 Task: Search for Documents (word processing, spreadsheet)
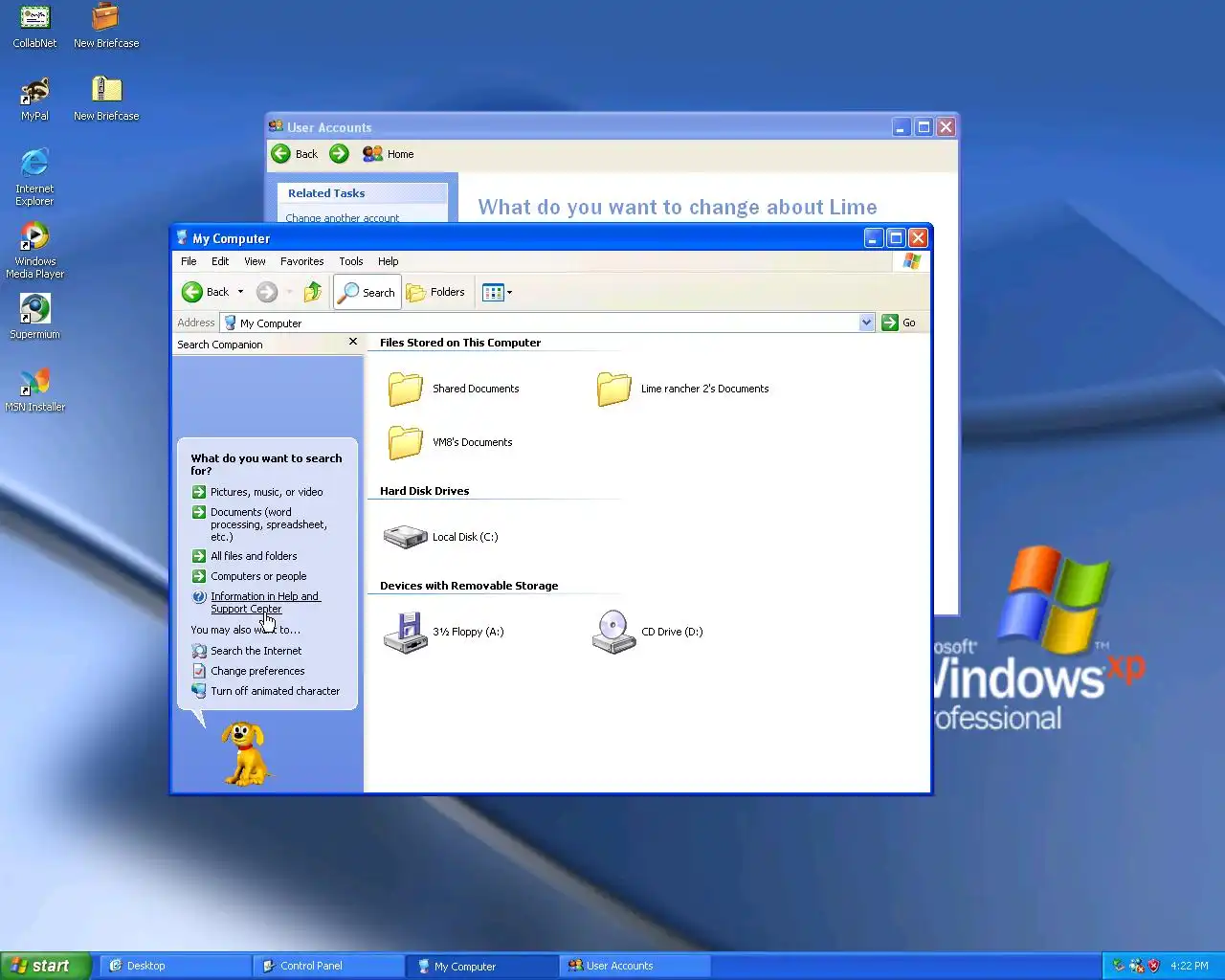point(260,524)
